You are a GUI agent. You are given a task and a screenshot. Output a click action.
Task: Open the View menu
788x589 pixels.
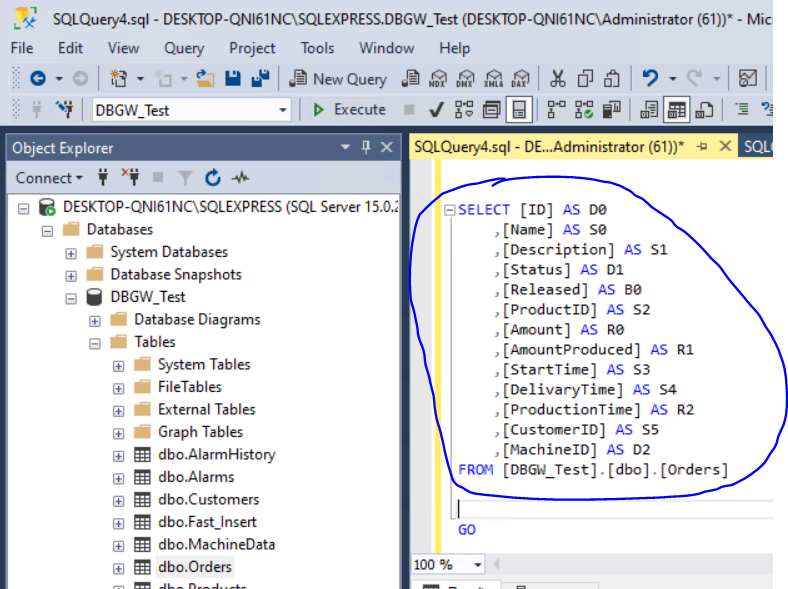(x=124, y=48)
